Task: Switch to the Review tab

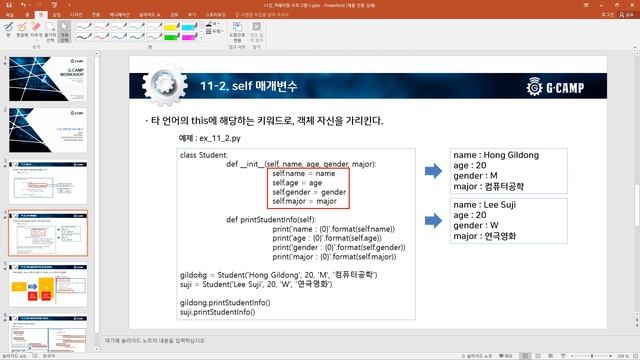Action: (174, 15)
